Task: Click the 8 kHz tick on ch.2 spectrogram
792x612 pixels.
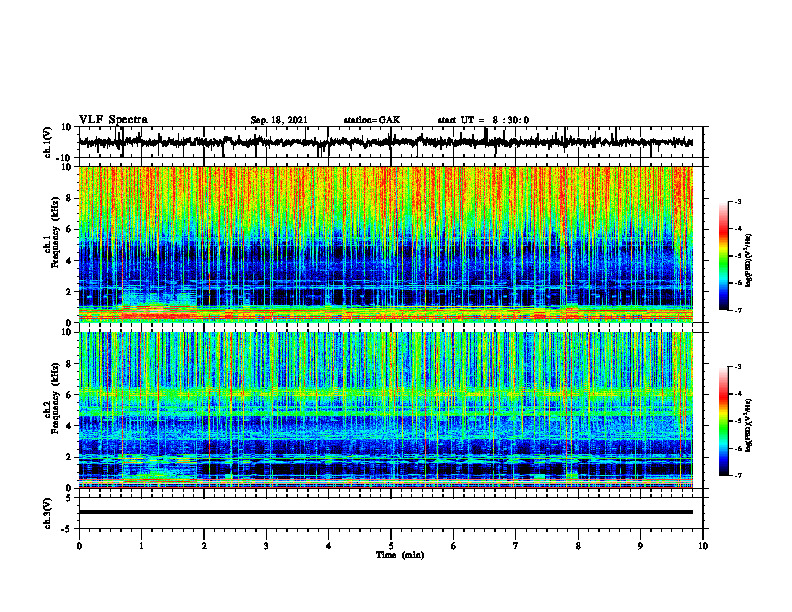Action: pyautogui.click(x=70, y=364)
